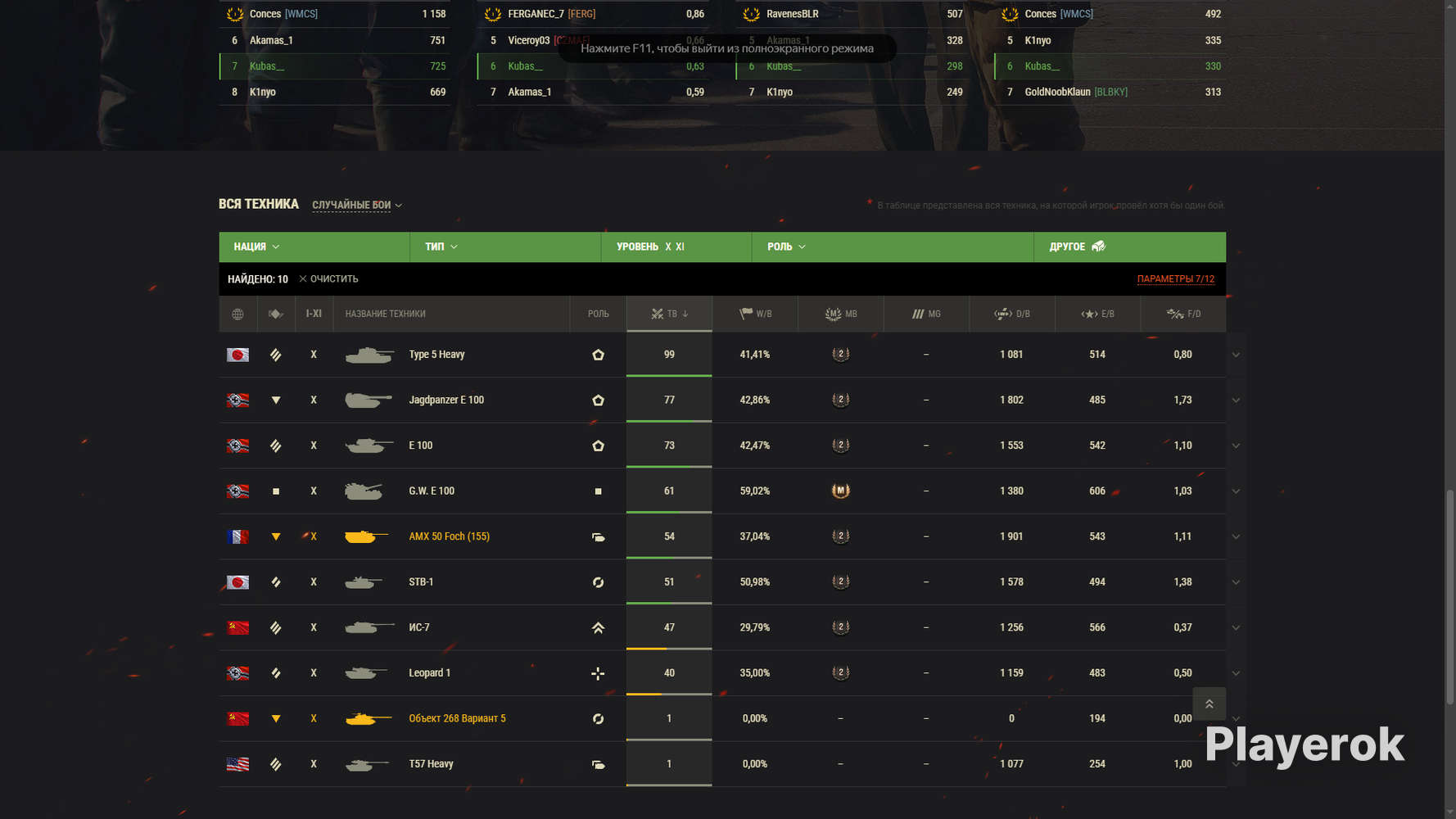
Task: Sort by E/B experience per battle column
Action: [1097, 314]
